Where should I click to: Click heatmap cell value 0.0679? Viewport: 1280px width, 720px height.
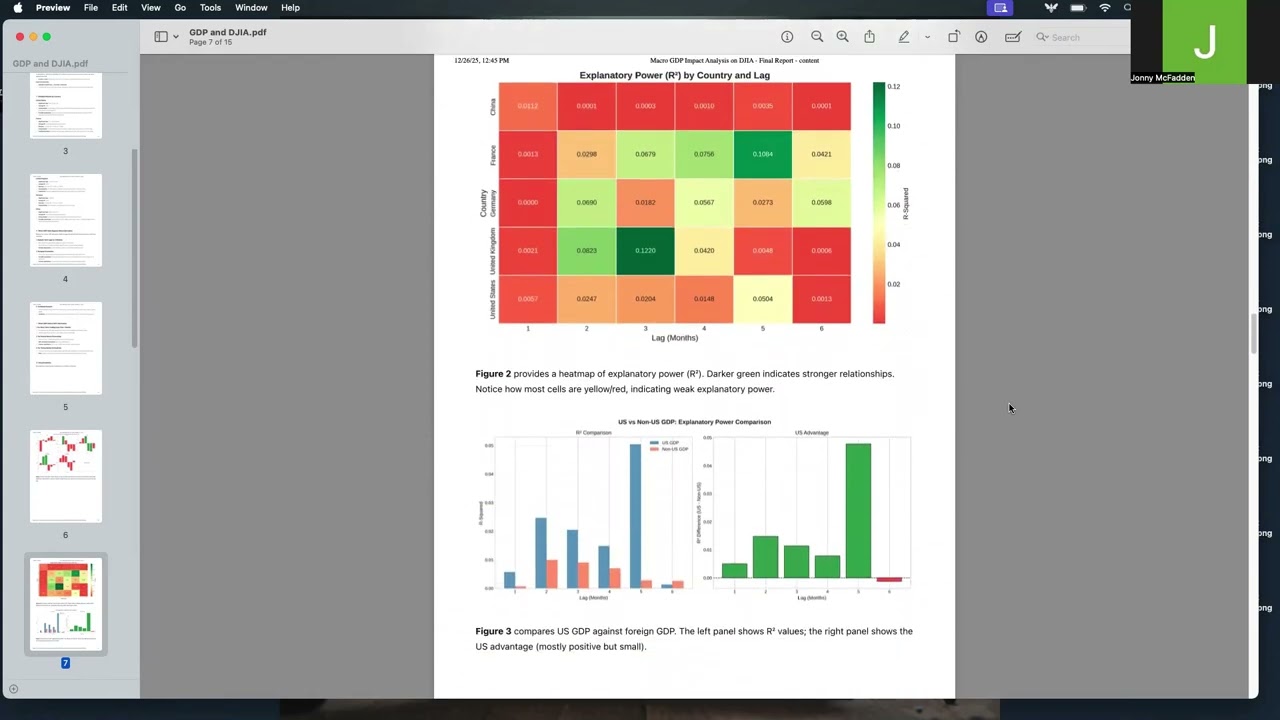coord(645,154)
